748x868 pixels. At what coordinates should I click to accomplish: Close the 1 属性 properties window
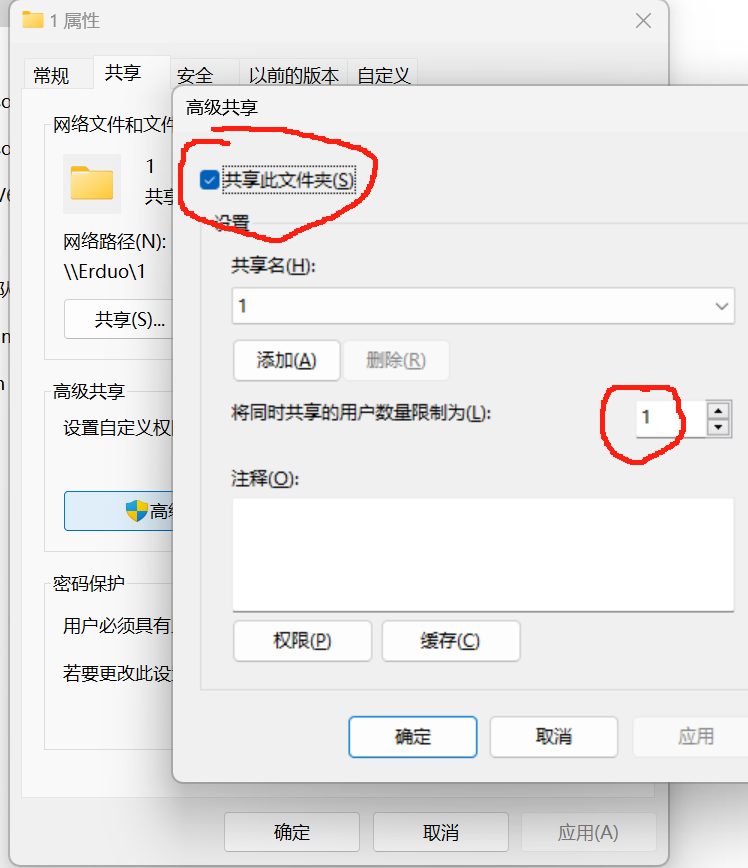point(643,21)
